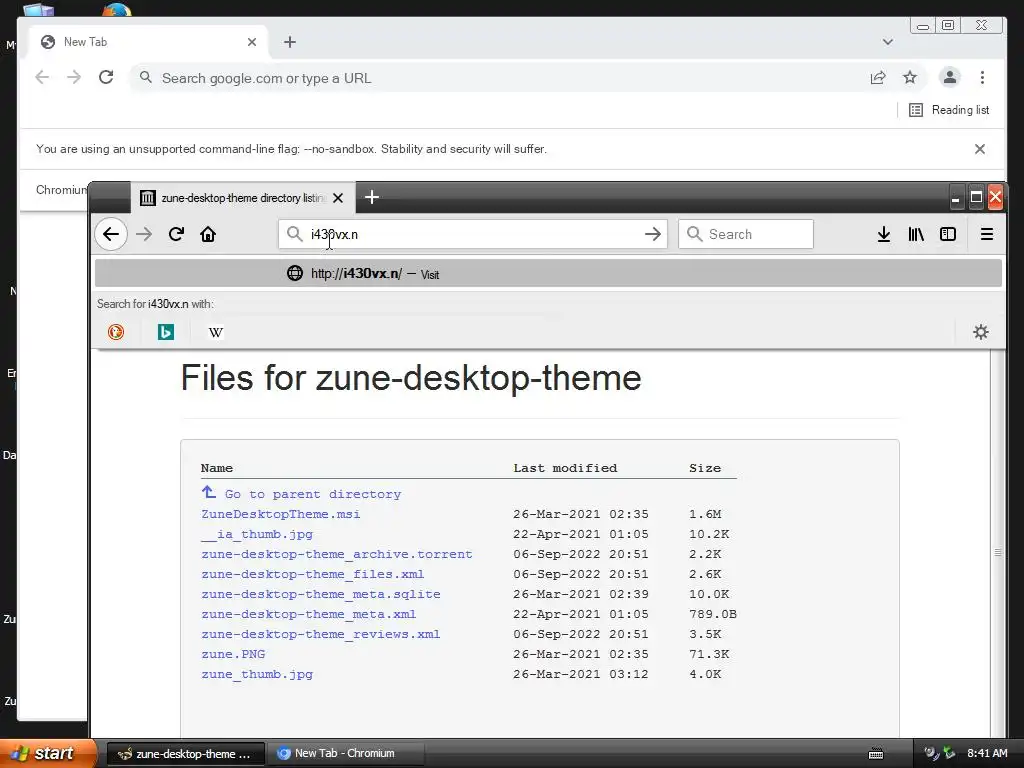Go back in the Chromium window

[42, 77]
